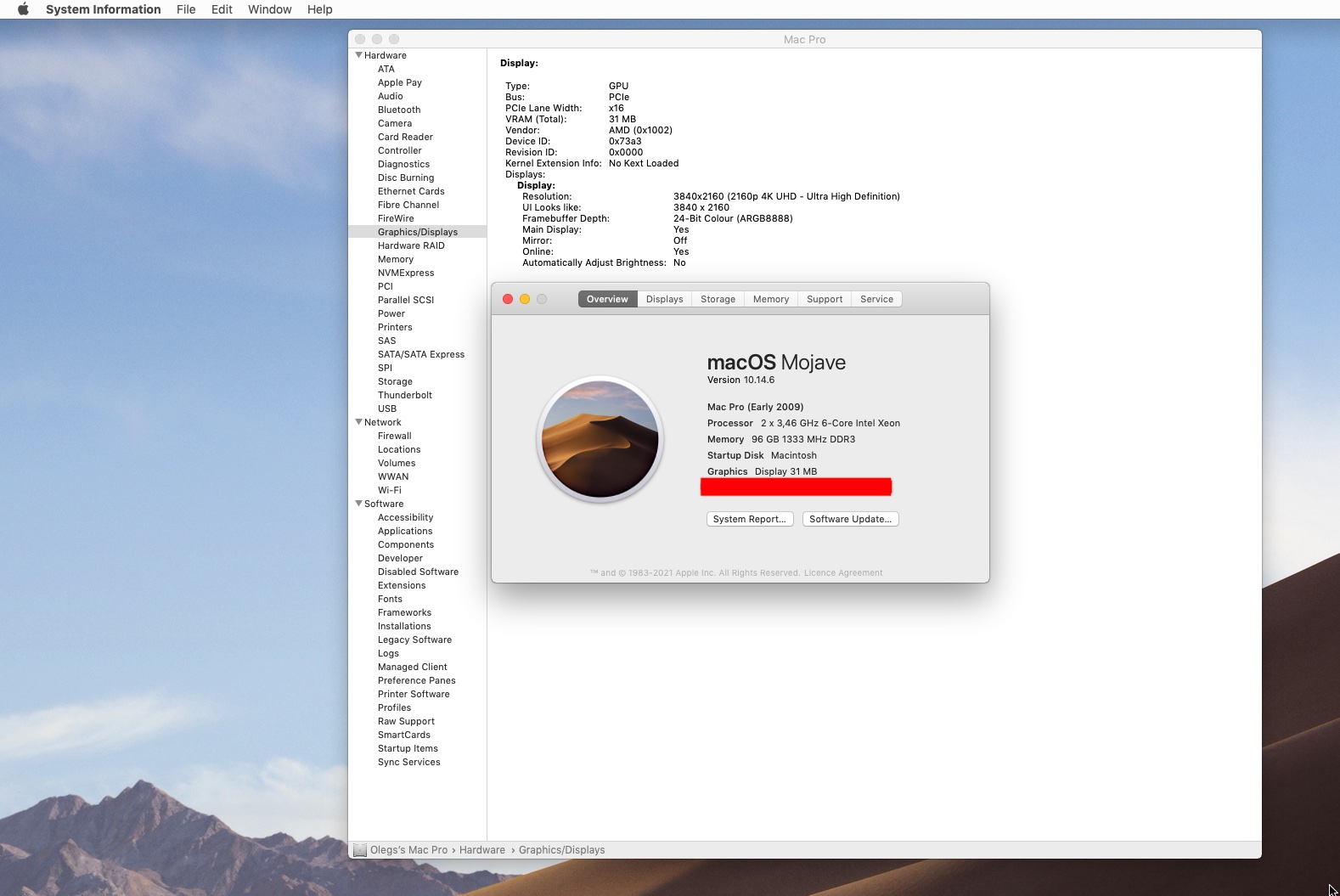Select USB in the sidebar
Screen dimensions: 1340x896
click(387, 409)
